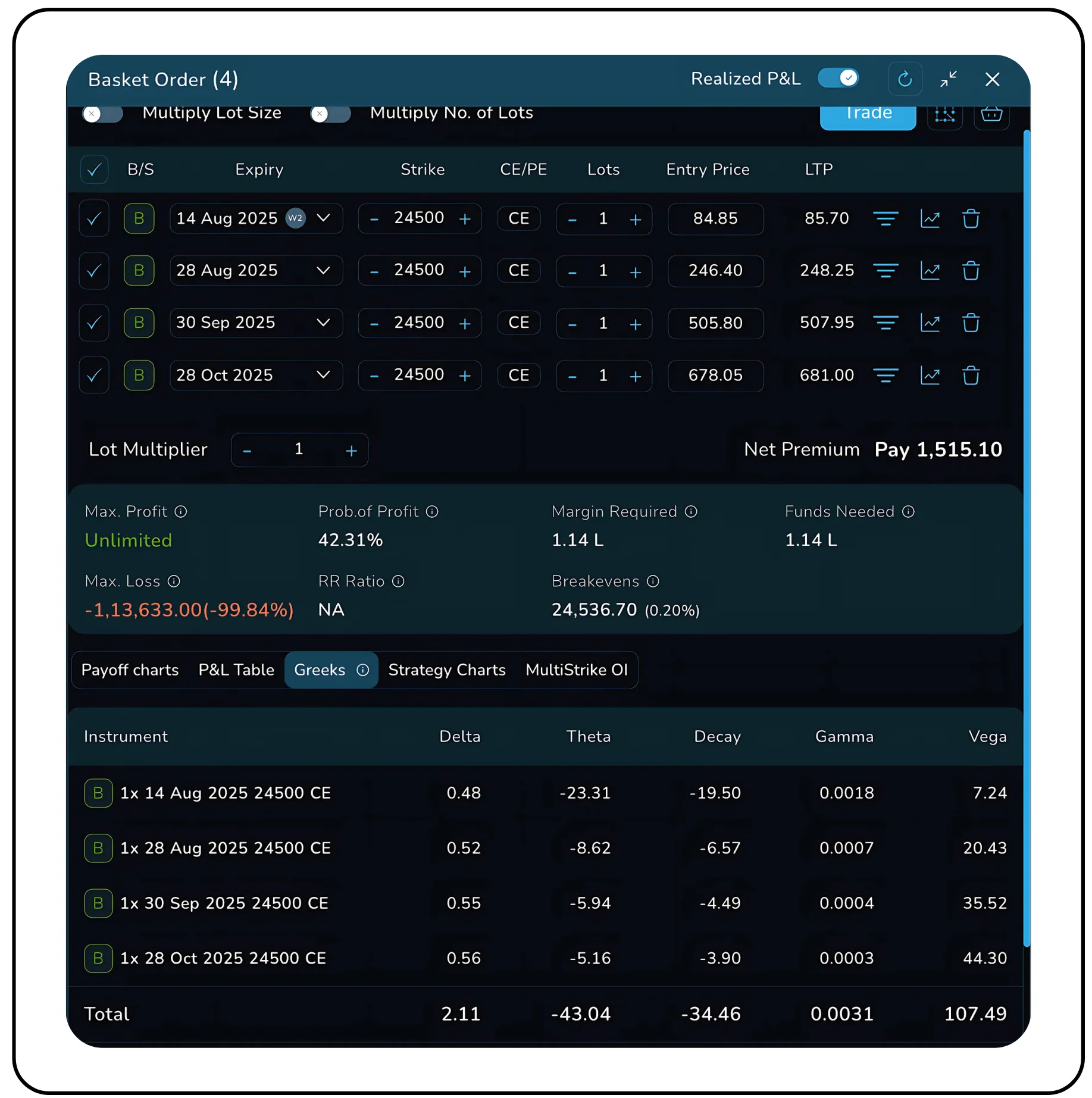
Task: Collapse the basket order window
Action: click(x=949, y=79)
